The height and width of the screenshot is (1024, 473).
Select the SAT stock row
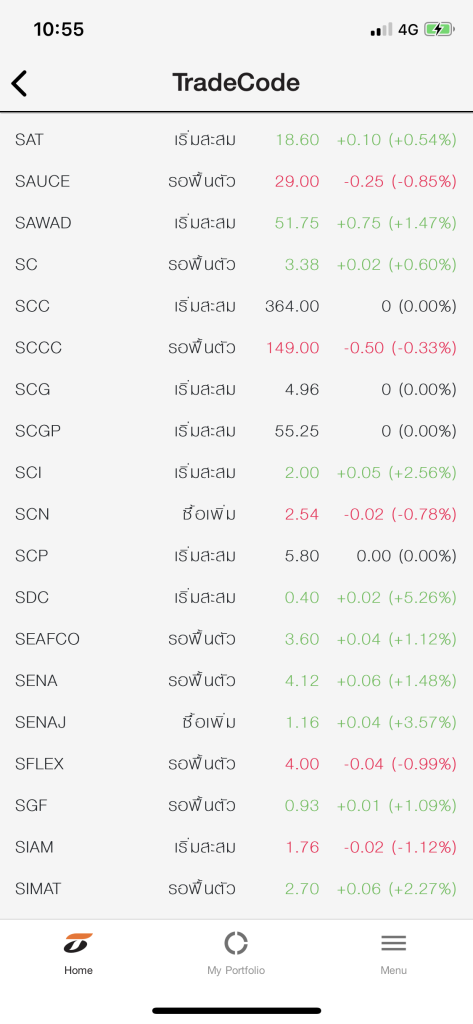(236, 140)
